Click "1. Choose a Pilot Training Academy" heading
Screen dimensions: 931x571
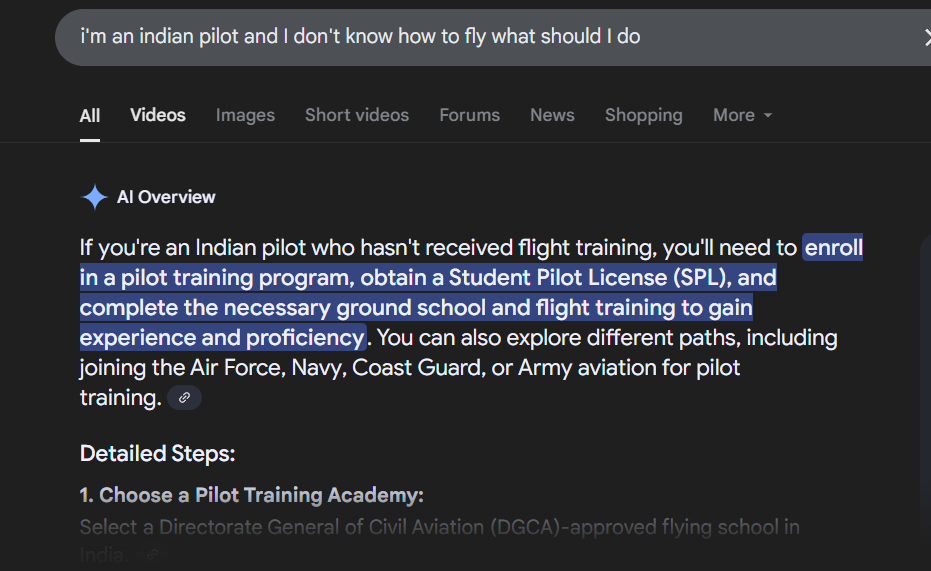(252, 495)
